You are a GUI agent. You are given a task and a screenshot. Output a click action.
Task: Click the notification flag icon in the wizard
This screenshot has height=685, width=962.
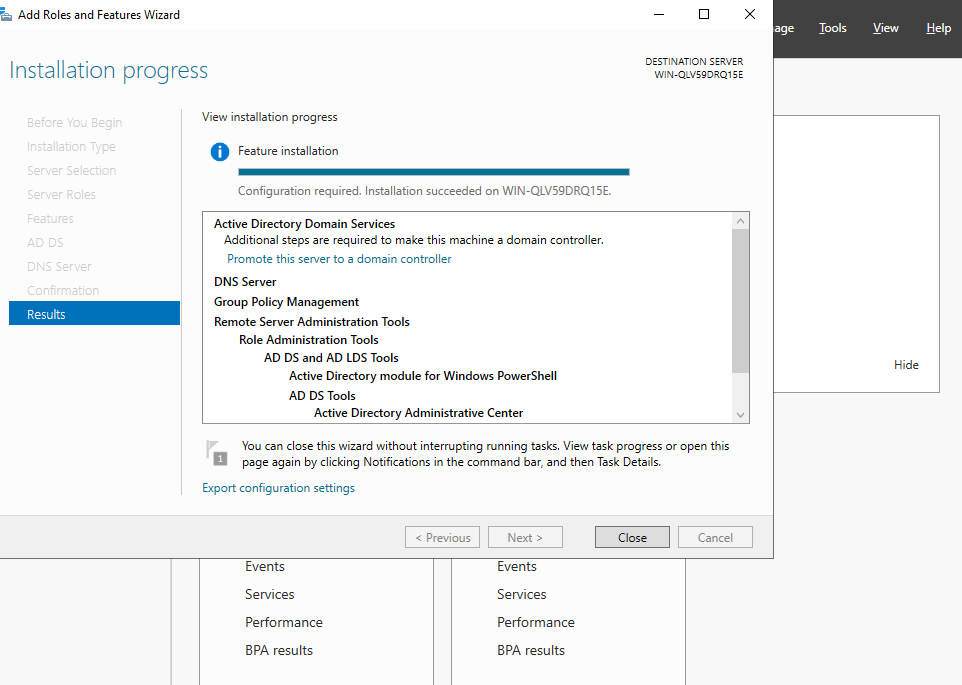click(x=216, y=453)
